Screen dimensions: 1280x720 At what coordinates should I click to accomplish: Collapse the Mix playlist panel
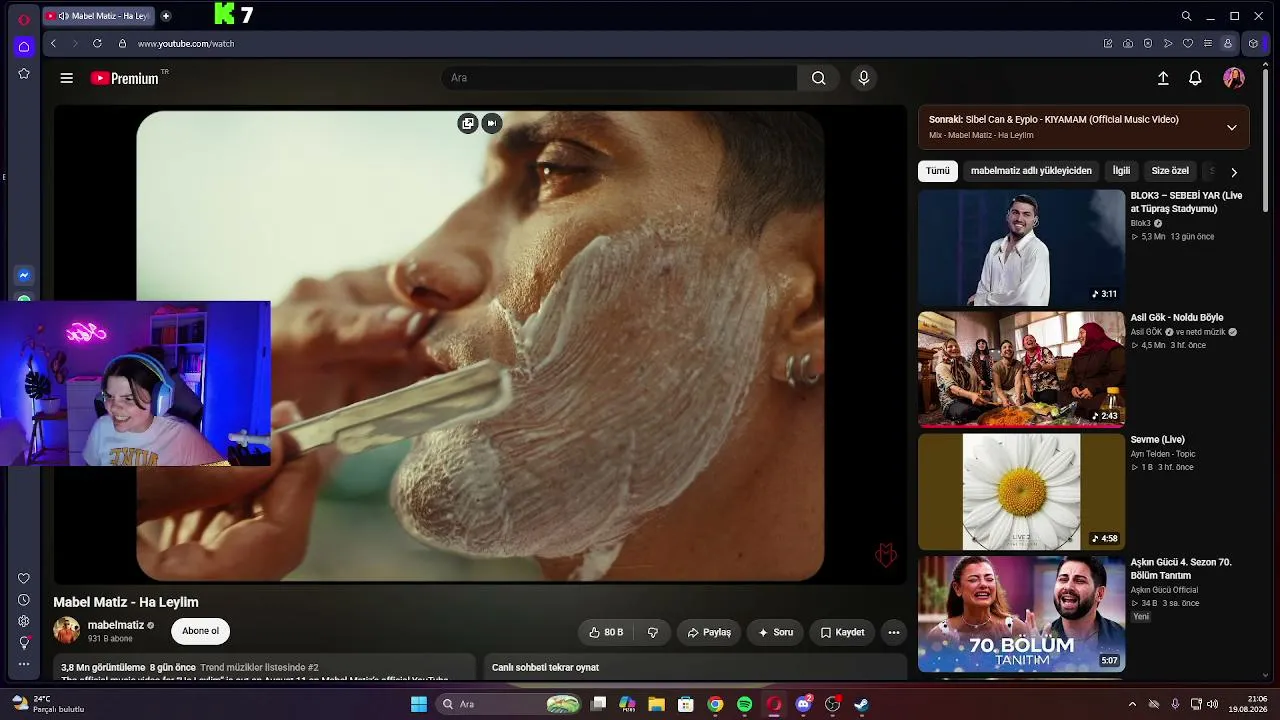point(1232,127)
